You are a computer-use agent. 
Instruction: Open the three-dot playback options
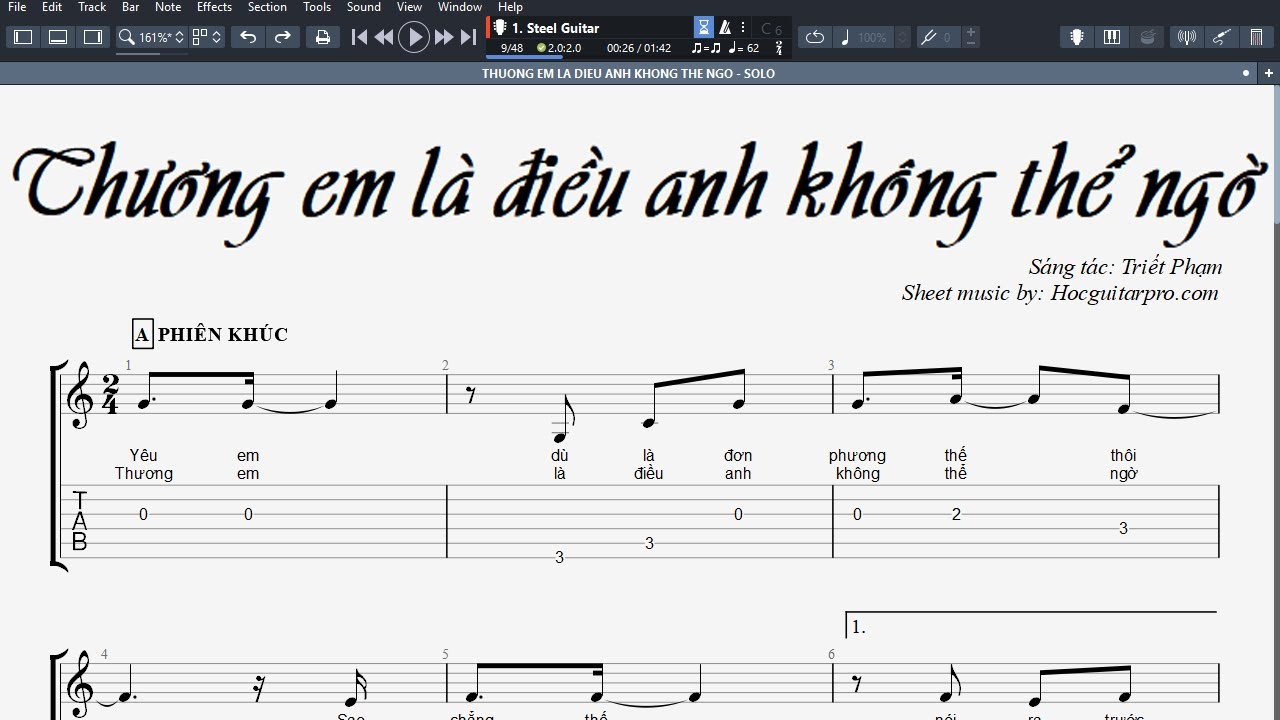(x=743, y=28)
